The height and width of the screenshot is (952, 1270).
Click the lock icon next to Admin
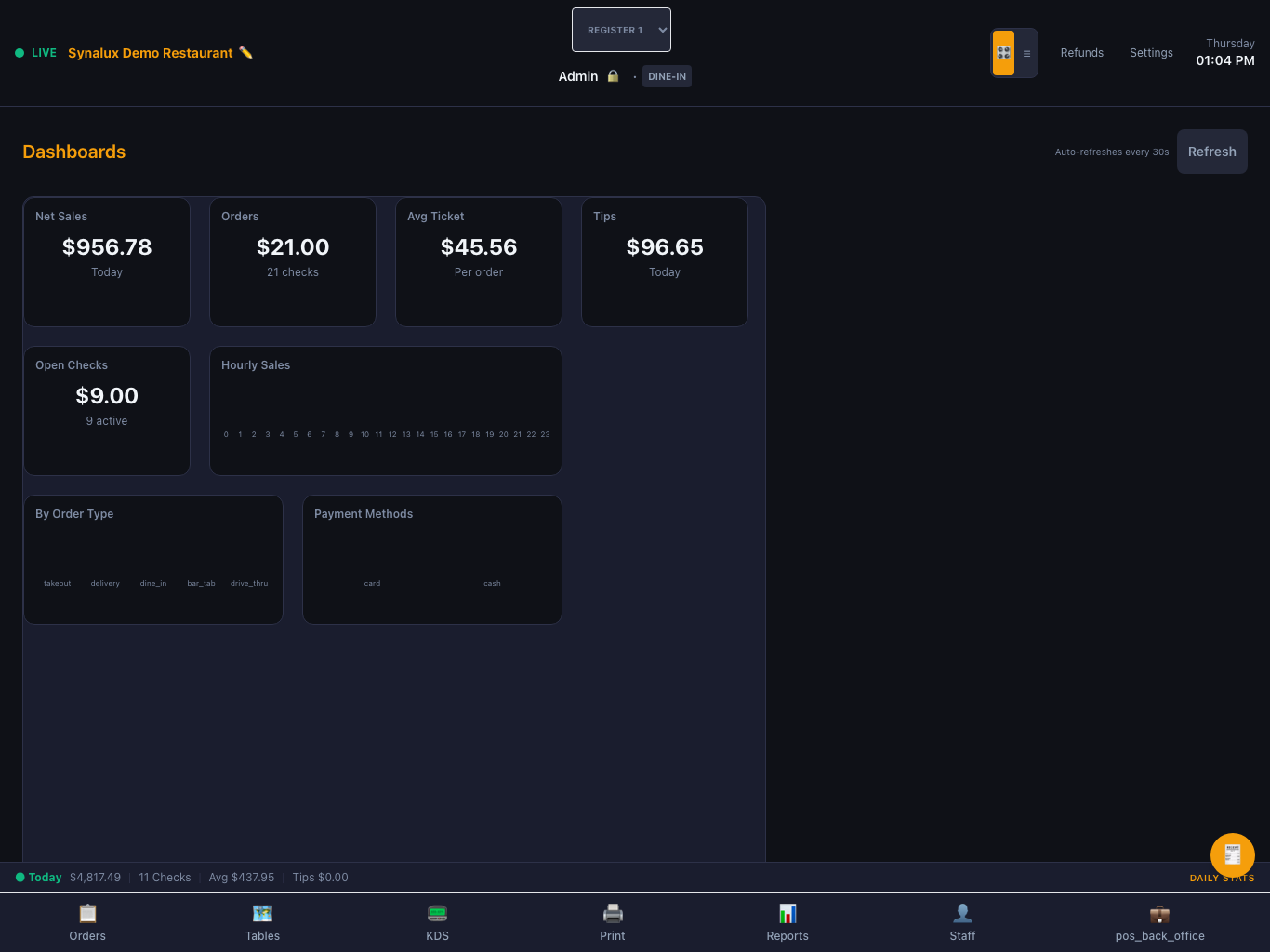[613, 76]
